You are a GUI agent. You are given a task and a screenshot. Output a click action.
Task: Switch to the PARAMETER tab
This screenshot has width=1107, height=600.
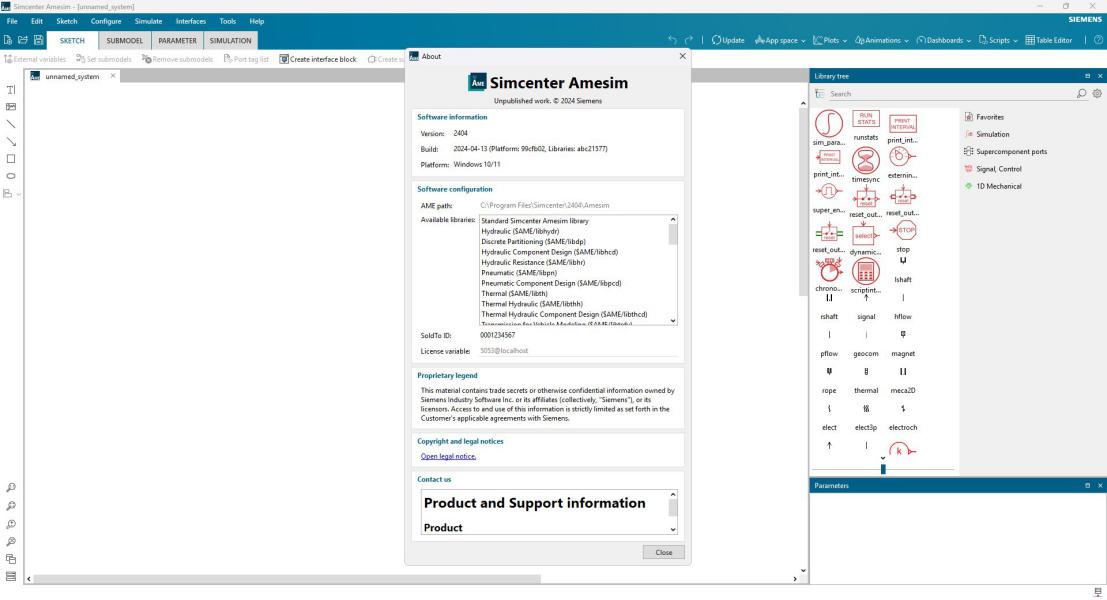pos(175,40)
